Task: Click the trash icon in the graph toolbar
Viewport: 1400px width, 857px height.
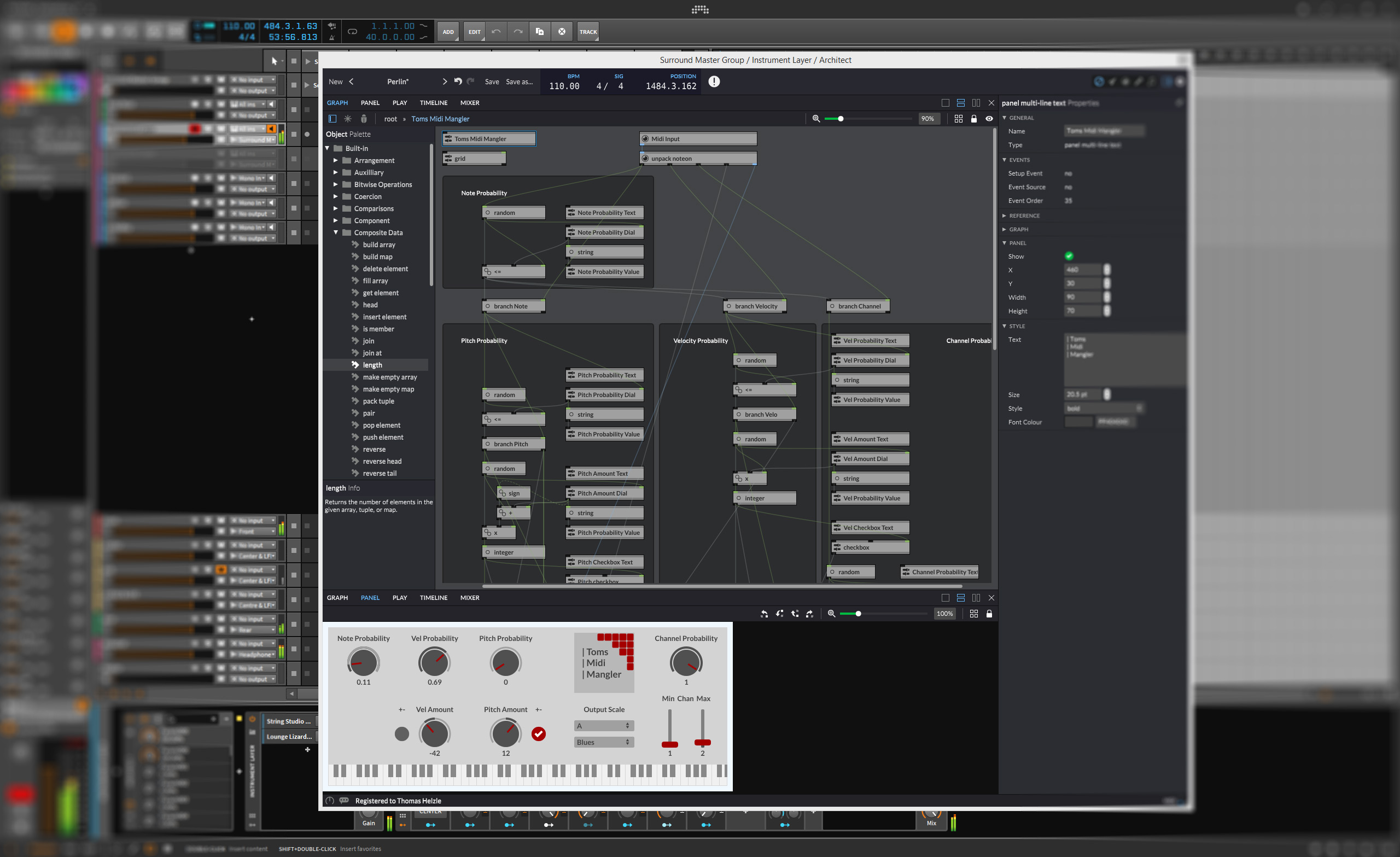Action: click(x=364, y=119)
